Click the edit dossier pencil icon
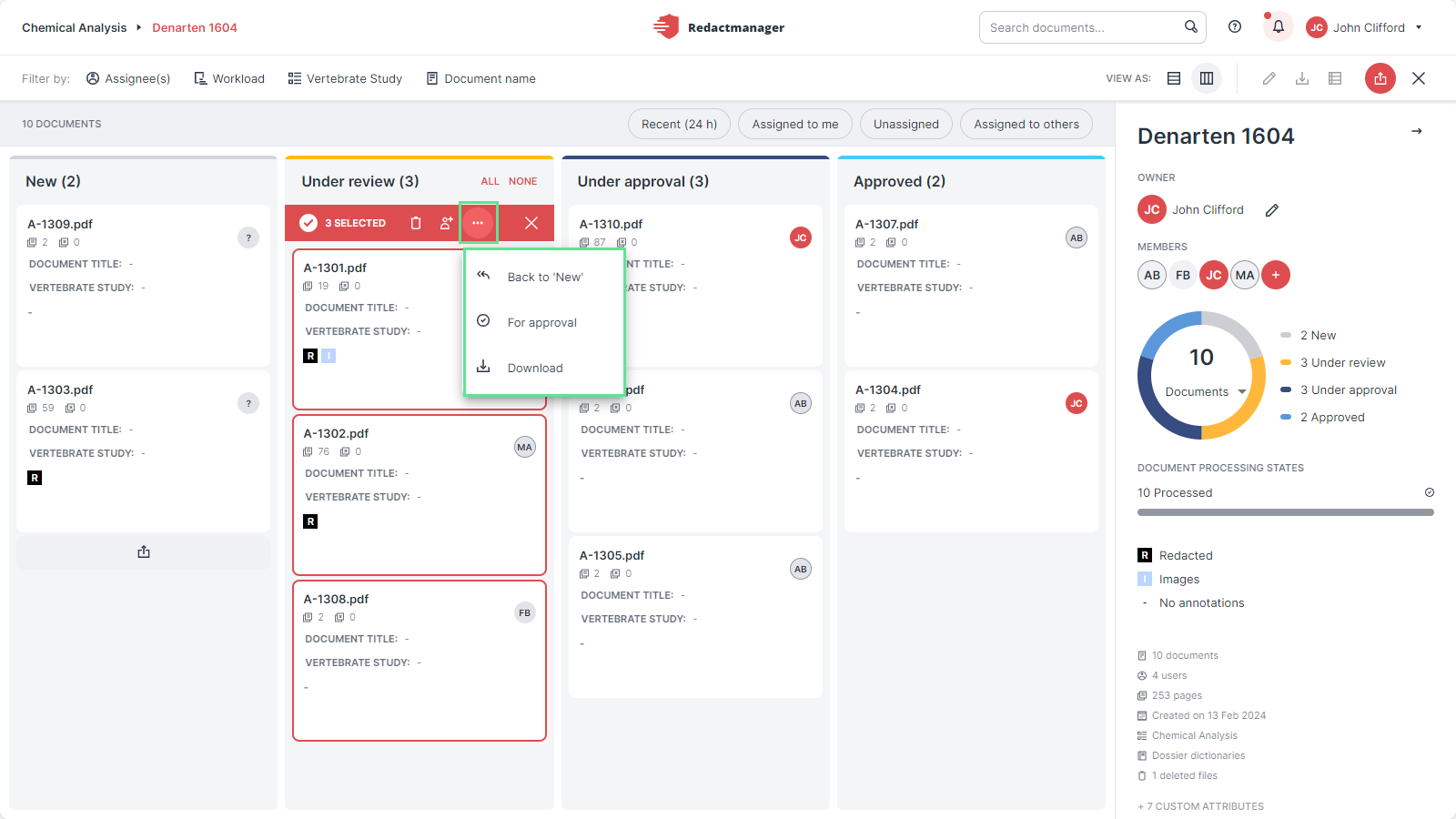The width and height of the screenshot is (1456, 819). click(1269, 78)
